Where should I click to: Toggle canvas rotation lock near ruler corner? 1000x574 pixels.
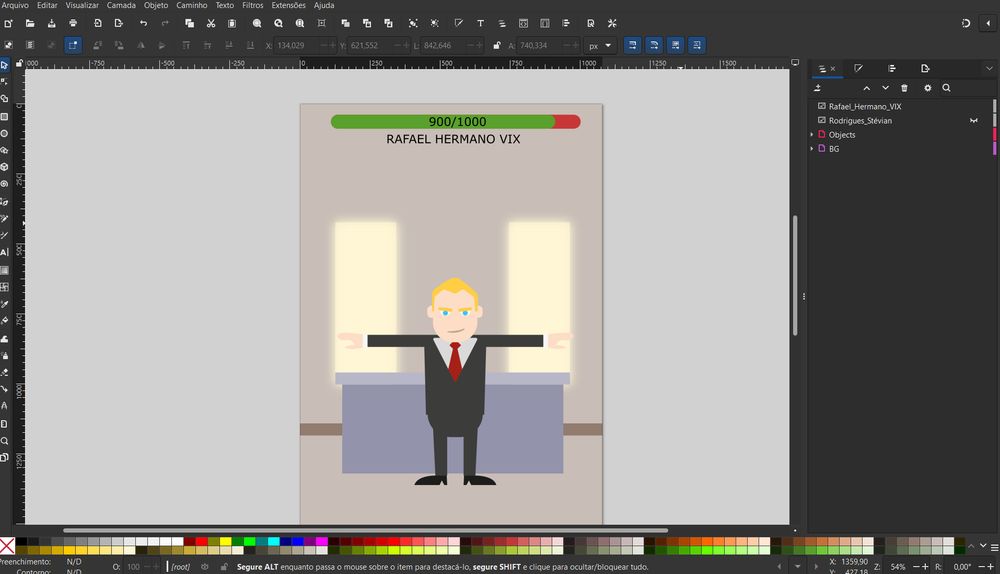pos(19,63)
